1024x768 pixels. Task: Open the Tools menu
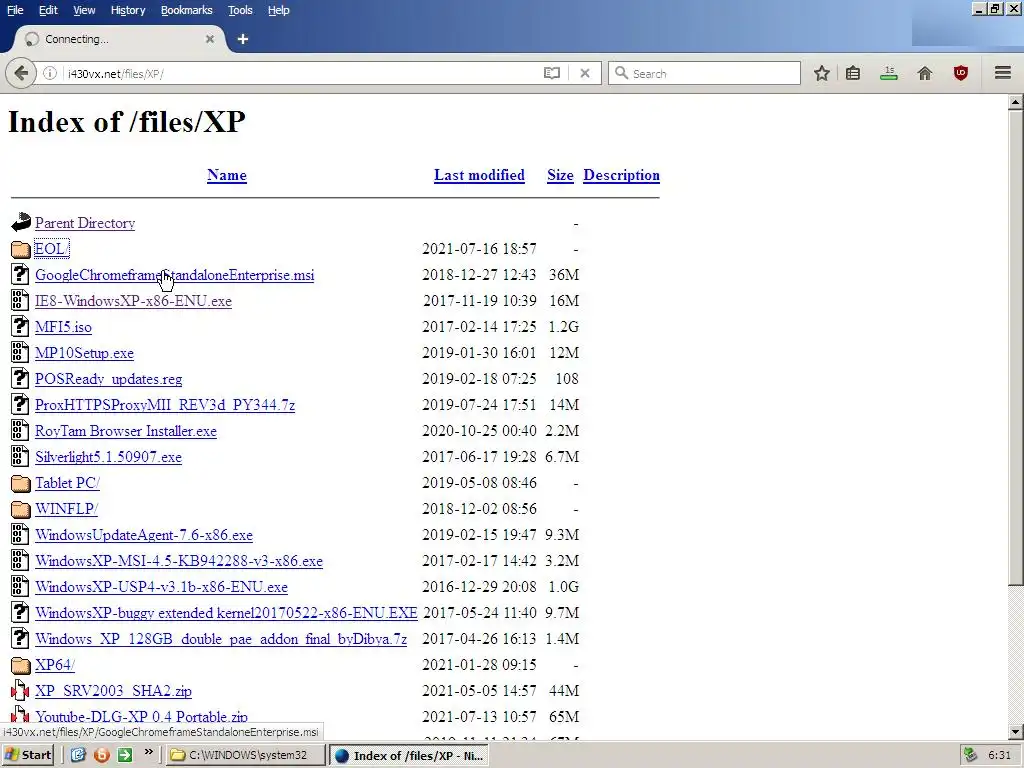(240, 10)
